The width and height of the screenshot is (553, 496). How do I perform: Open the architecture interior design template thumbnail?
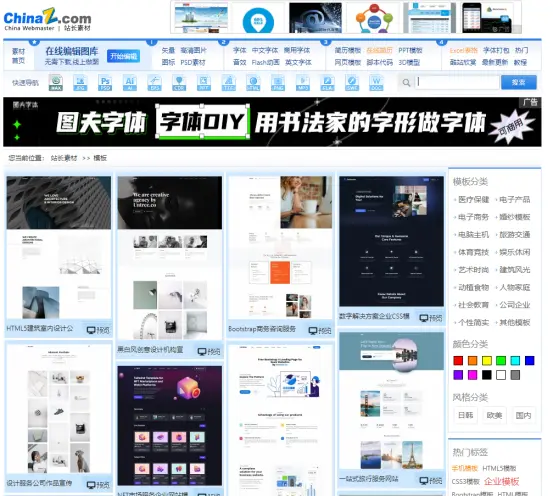tap(59, 248)
